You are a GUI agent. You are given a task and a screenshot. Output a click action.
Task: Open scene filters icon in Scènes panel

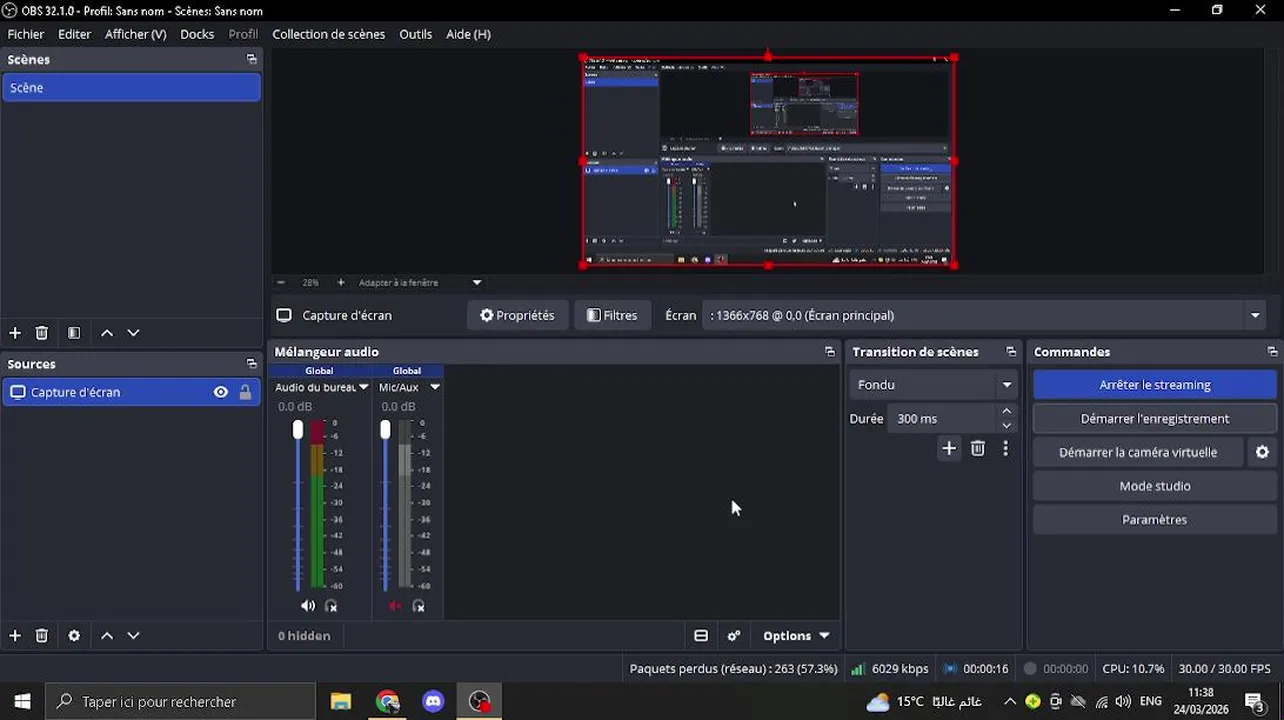[74, 333]
